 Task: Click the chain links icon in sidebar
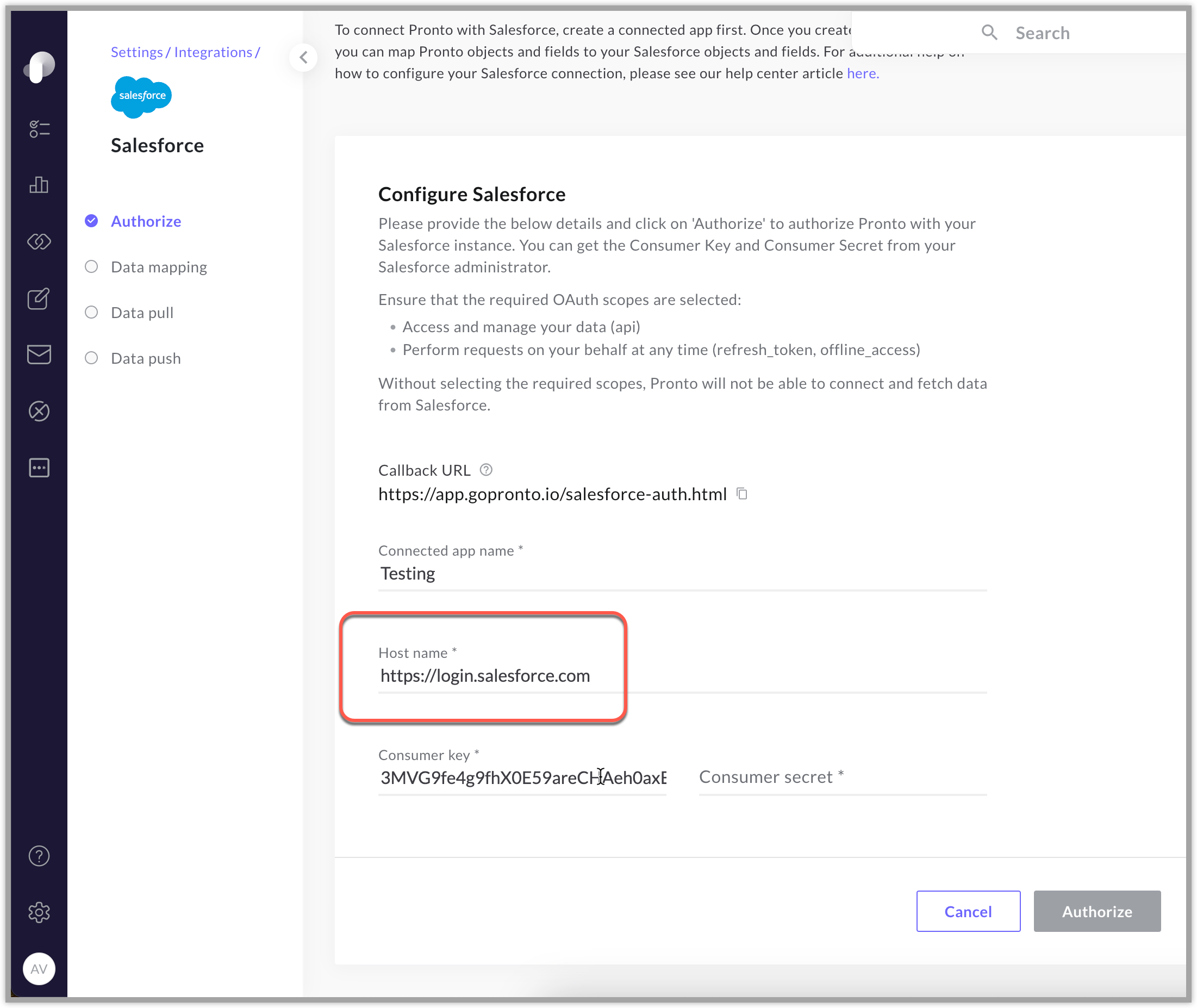(x=39, y=242)
